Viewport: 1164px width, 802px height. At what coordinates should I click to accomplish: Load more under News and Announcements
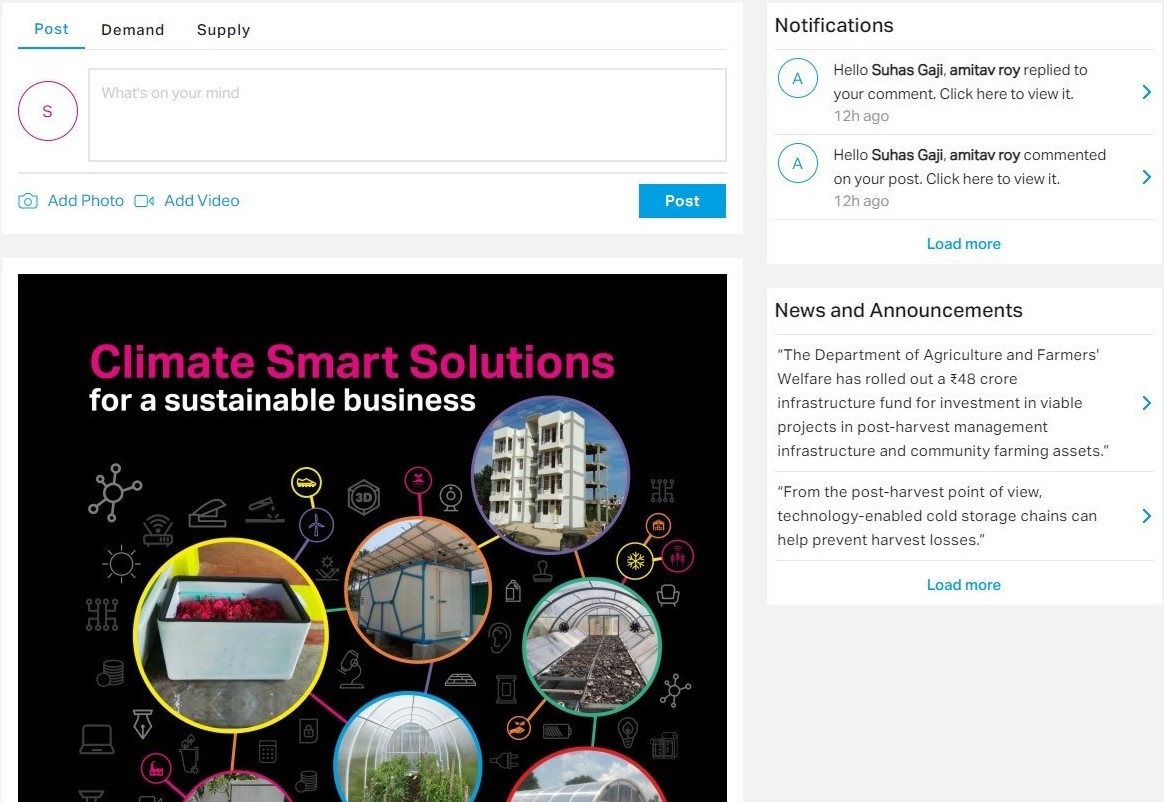coord(964,584)
